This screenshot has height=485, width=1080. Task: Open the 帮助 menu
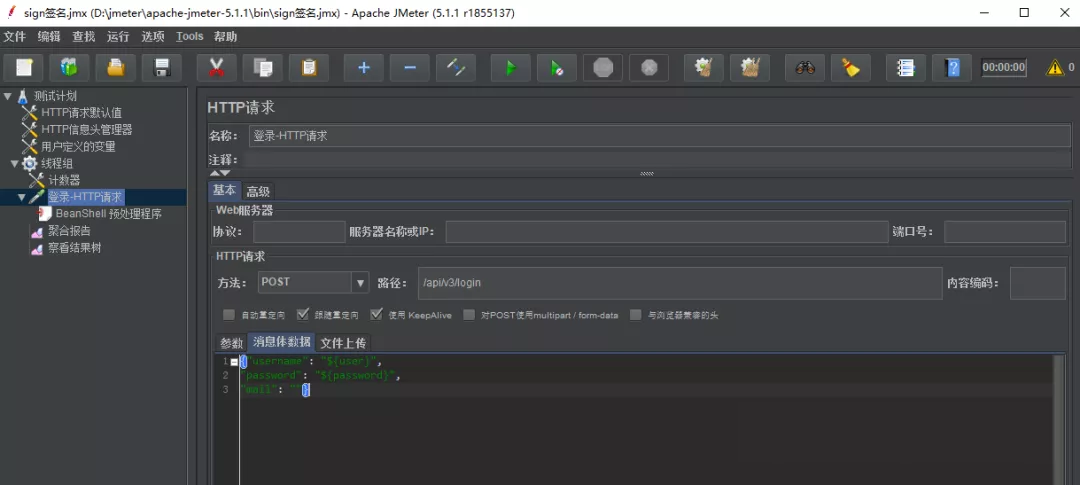pyautogui.click(x=225, y=37)
